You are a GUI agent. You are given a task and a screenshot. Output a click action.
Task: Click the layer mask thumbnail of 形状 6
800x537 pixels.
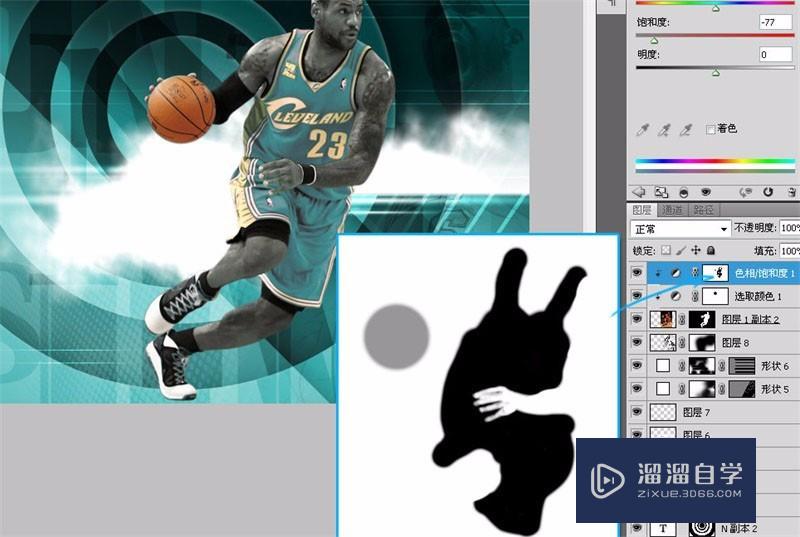(702, 366)
